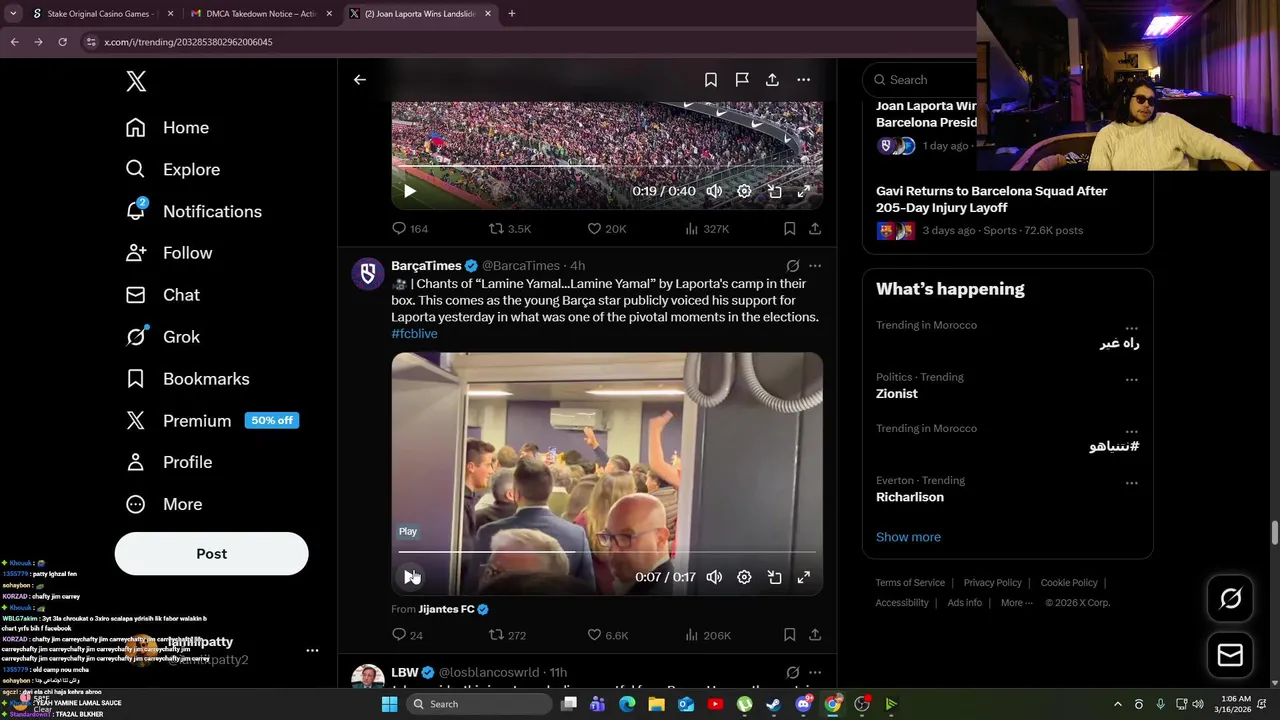Open Premium 50% off offer
The width and height of the screenshot is (1280, 720).
(212, 421)
